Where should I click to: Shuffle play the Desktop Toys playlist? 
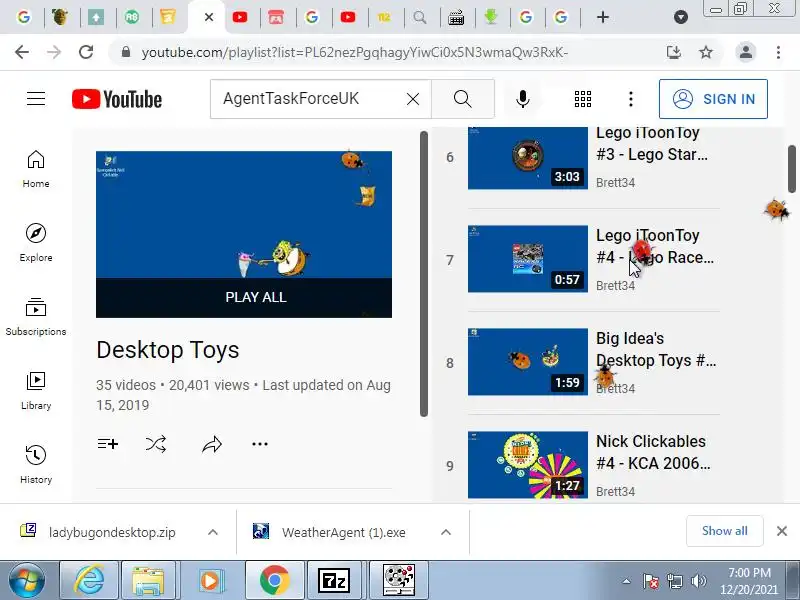[x=156, y=444]
